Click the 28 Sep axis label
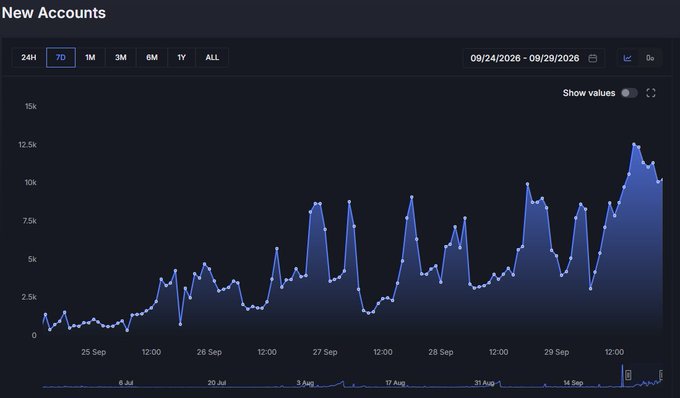 coord(441,352)
